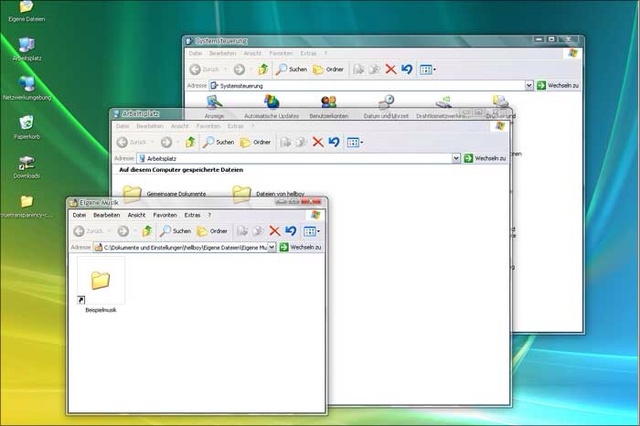Open Datei menu in Eigene Musik window

point(79,215)
